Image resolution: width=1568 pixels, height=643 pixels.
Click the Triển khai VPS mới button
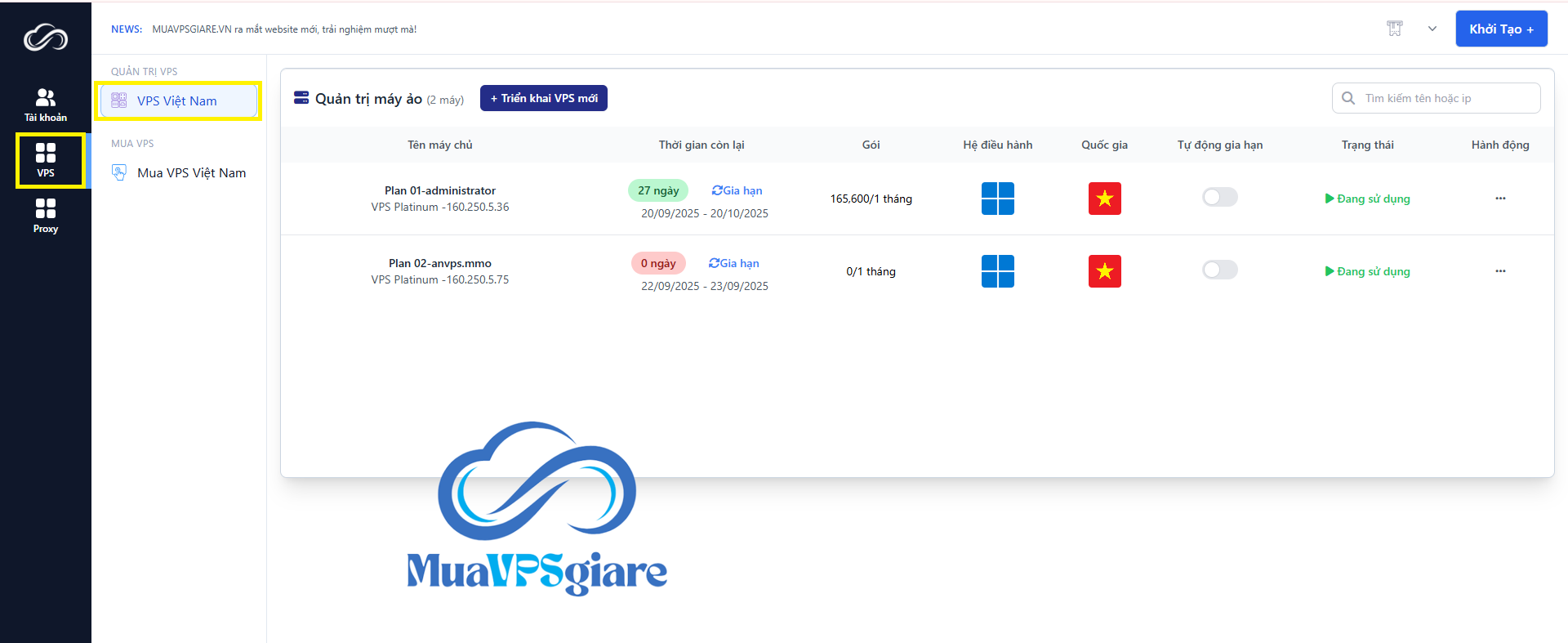[543, 98]
